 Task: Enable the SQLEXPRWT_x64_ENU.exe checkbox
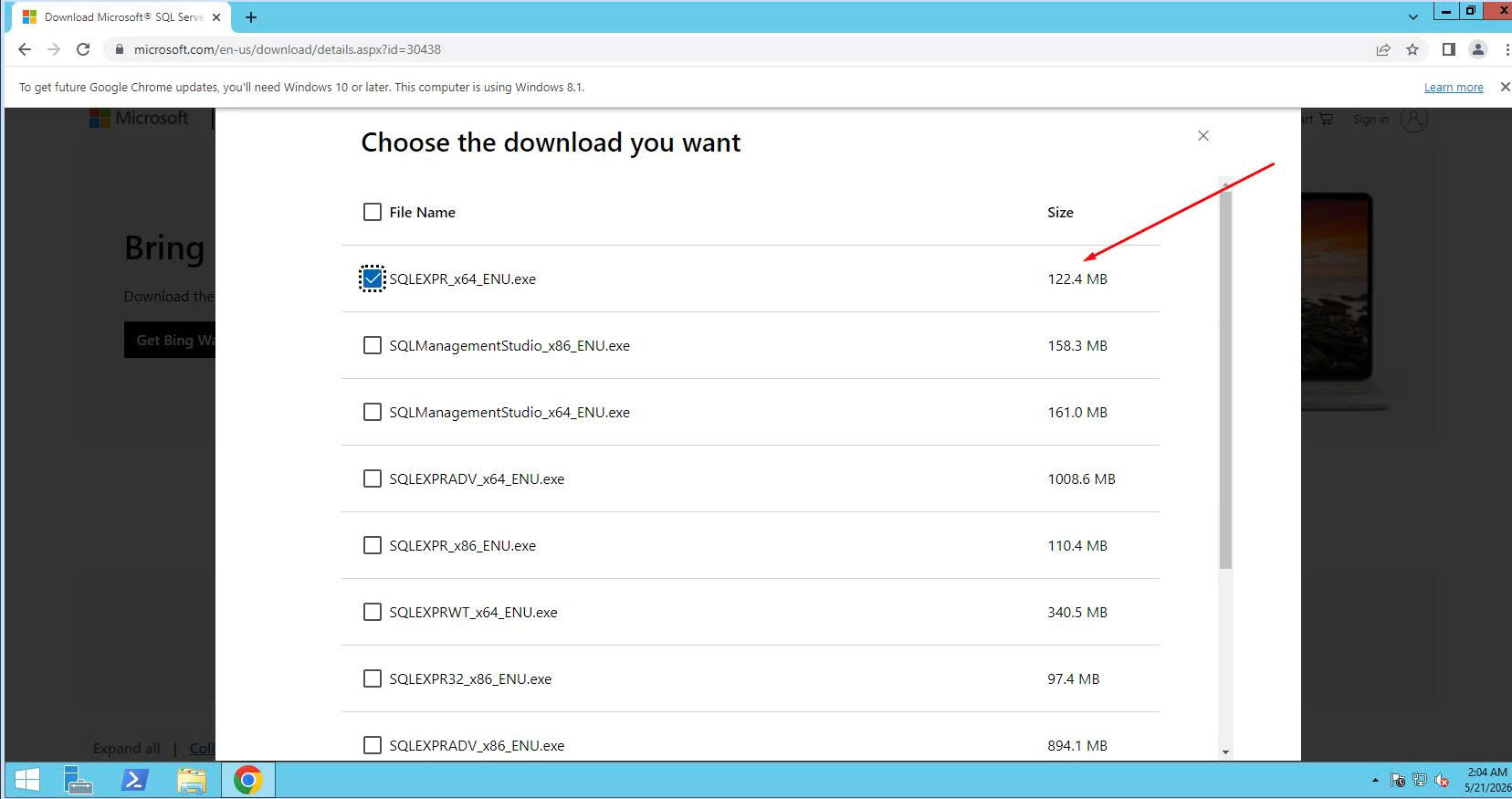coord(373,612)
